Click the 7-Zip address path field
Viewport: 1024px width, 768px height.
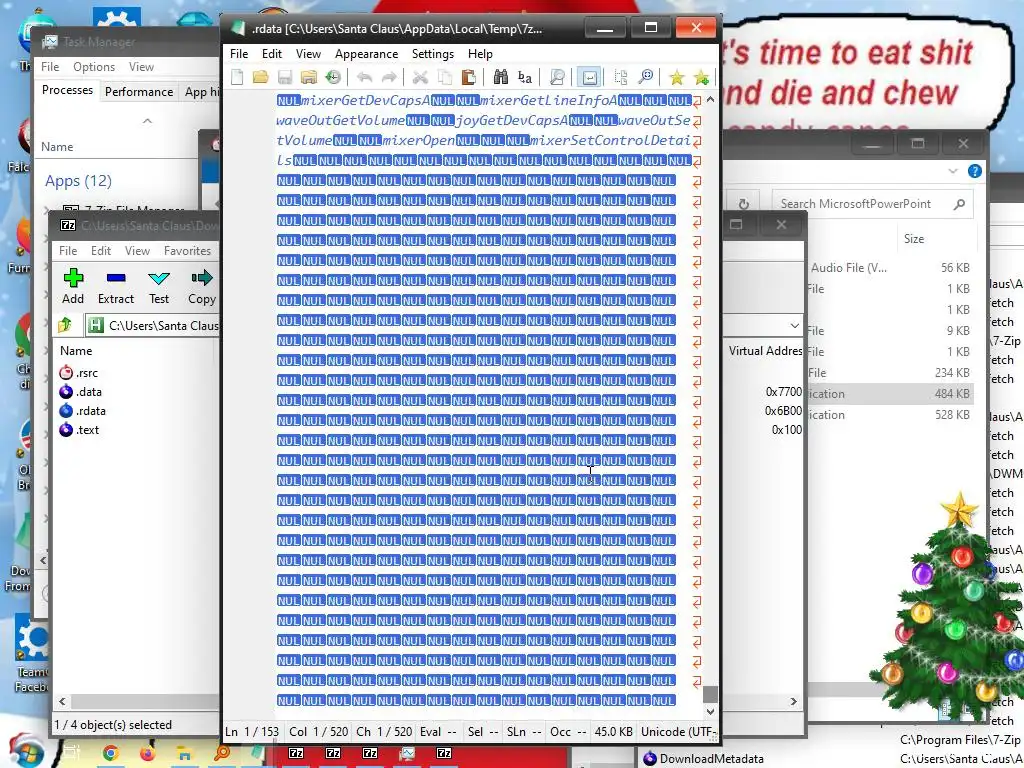click(162, 325)
